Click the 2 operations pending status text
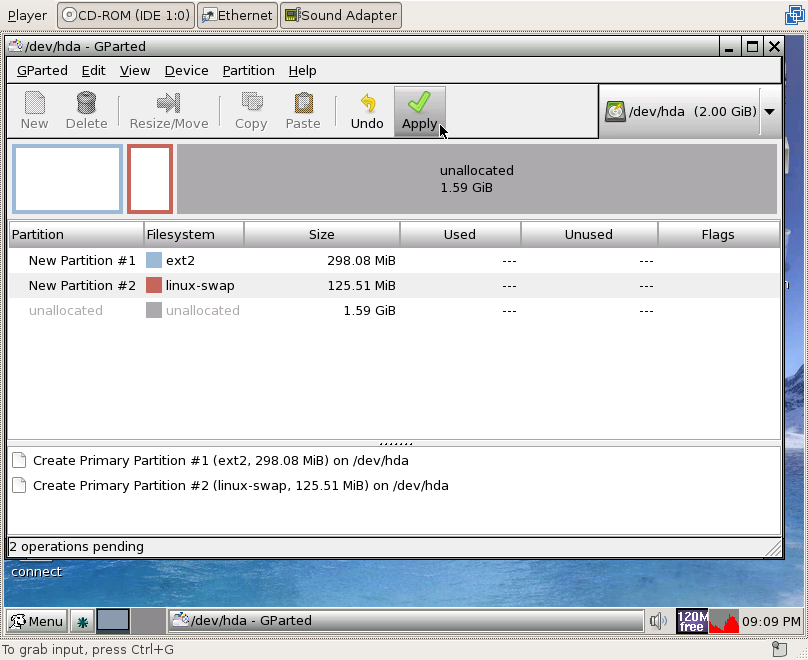Image resolution: width=808 pixels, height=660 pixels. pyautogui.click(x=76, y=547)
